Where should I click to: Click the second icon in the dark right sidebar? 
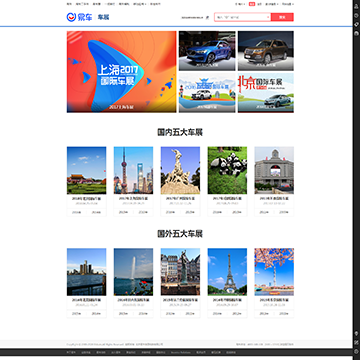click(x=356, y=16)
